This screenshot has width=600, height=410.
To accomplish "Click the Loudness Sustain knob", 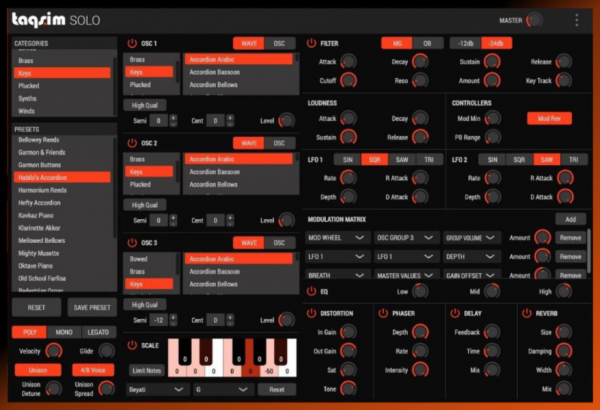I will 348,137.
